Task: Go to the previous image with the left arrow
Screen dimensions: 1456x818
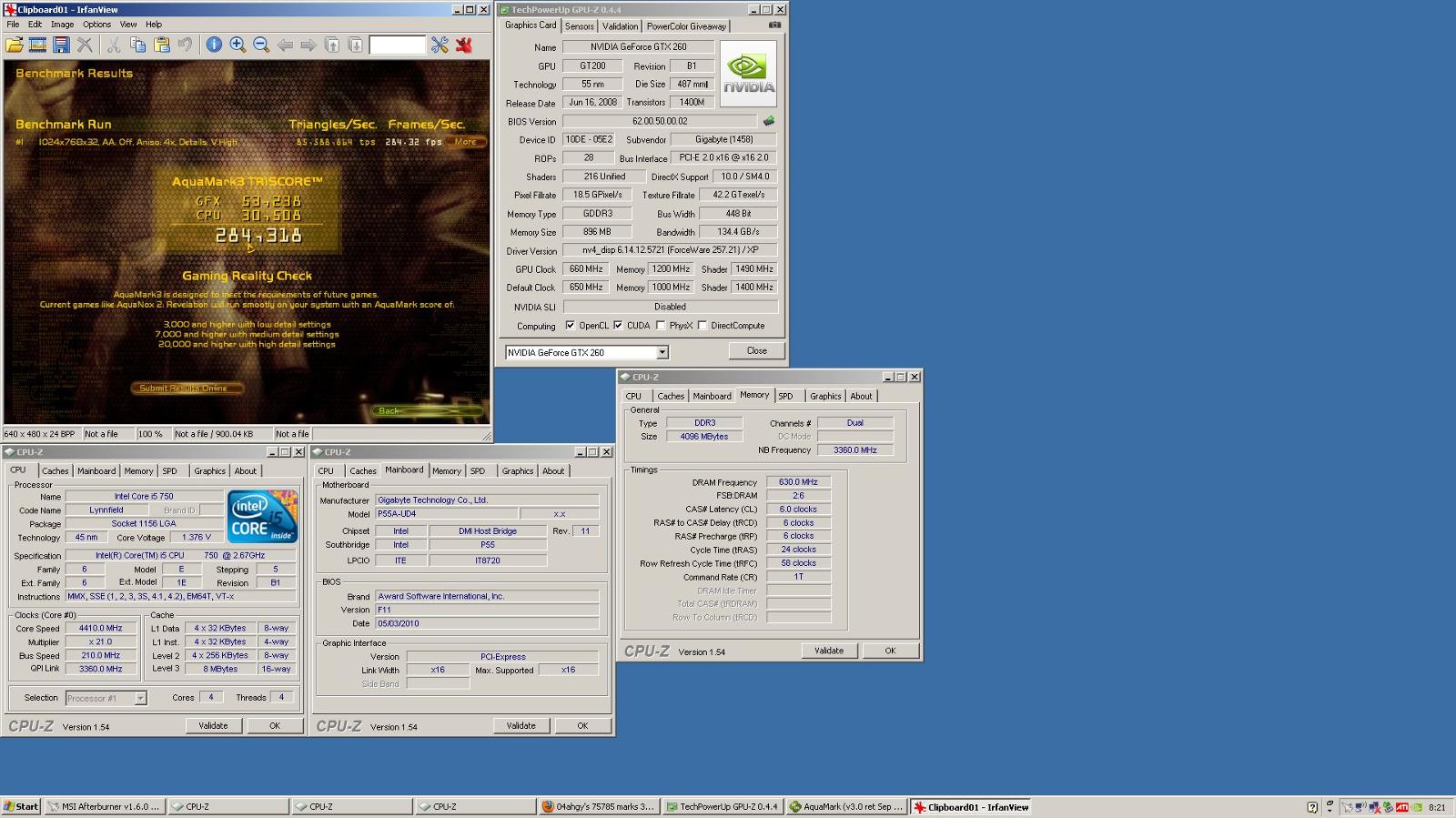Action: tap(285, 45)
